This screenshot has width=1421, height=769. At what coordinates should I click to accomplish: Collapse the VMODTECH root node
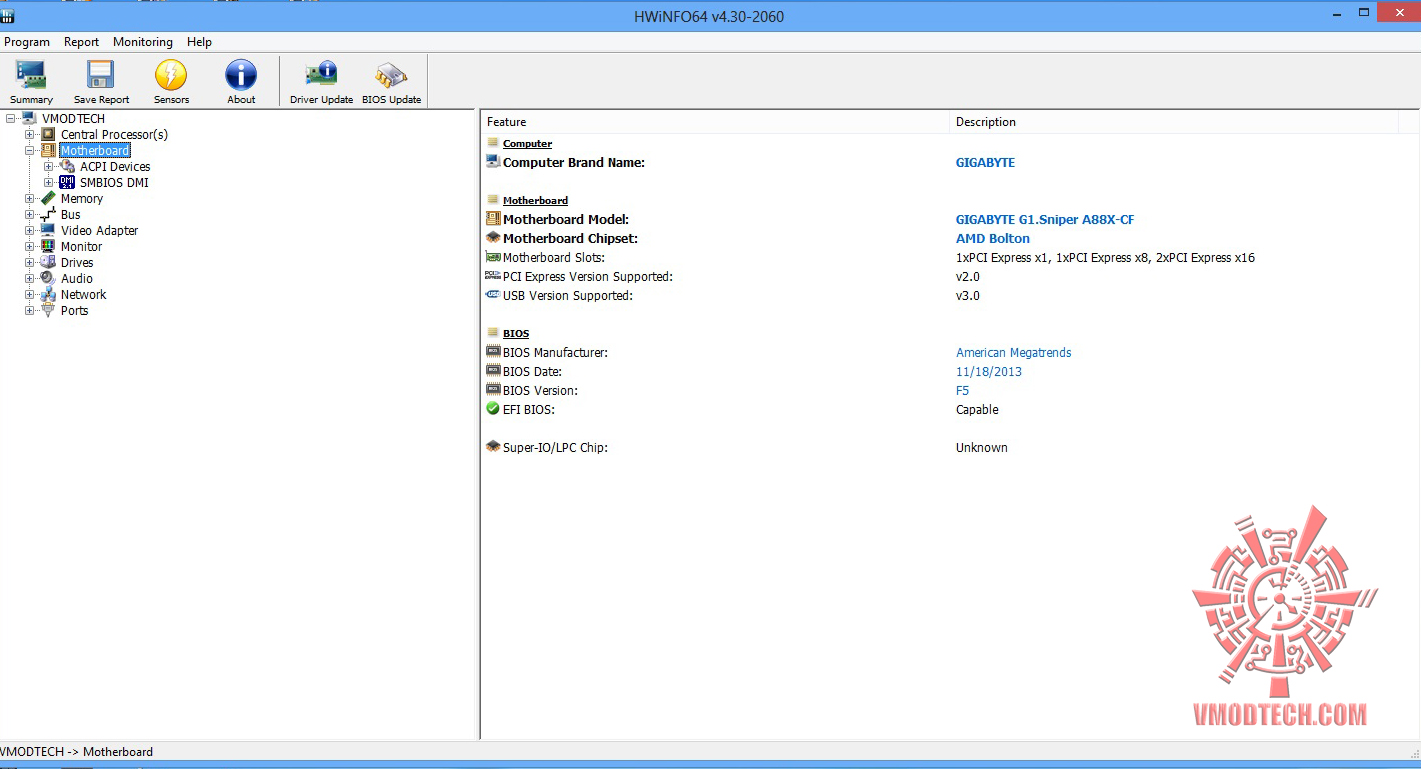(x=10, y=119)
